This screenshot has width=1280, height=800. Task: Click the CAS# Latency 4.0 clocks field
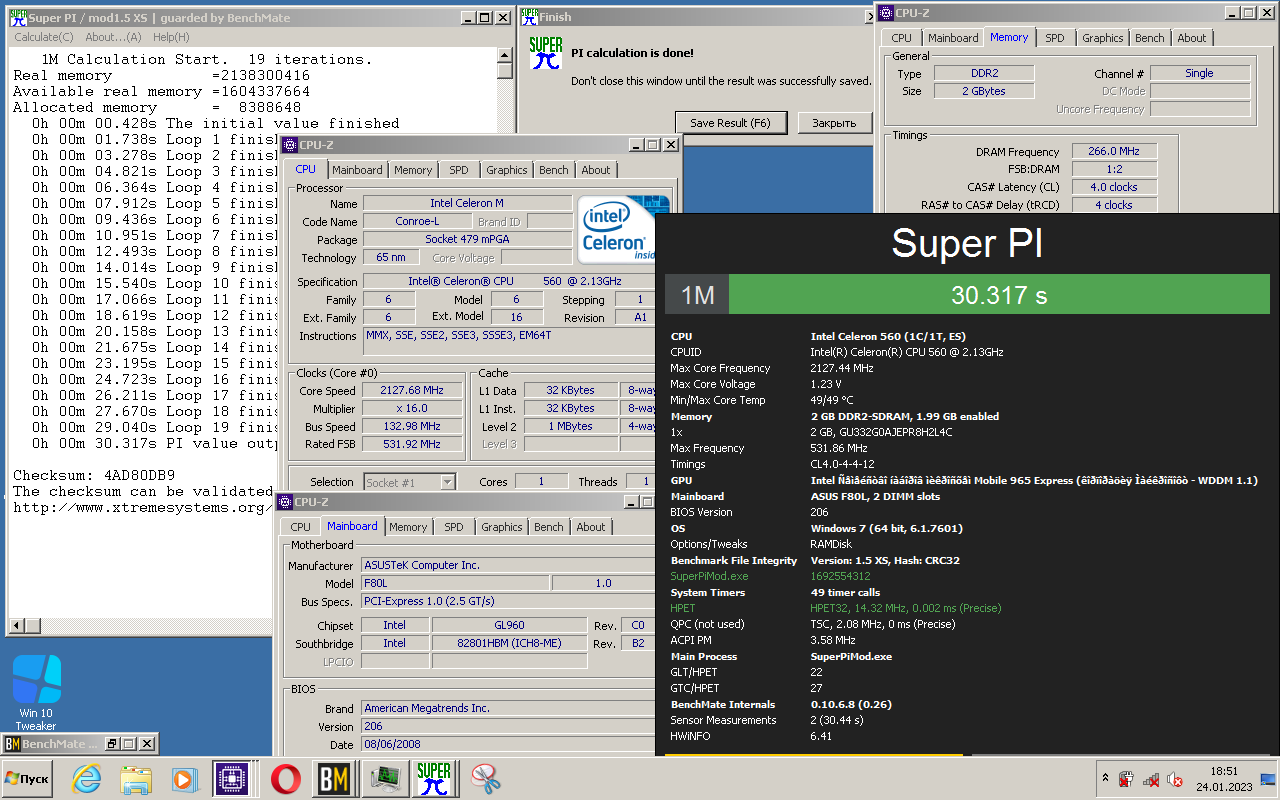1115,187
